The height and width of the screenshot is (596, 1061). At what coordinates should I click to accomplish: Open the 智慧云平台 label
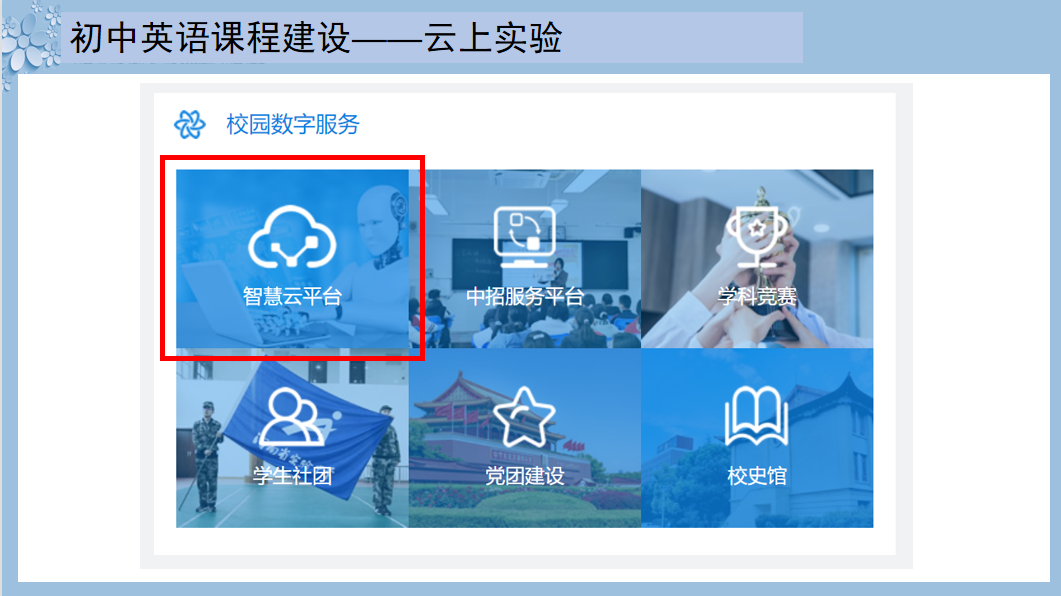(x=292, y=296)
